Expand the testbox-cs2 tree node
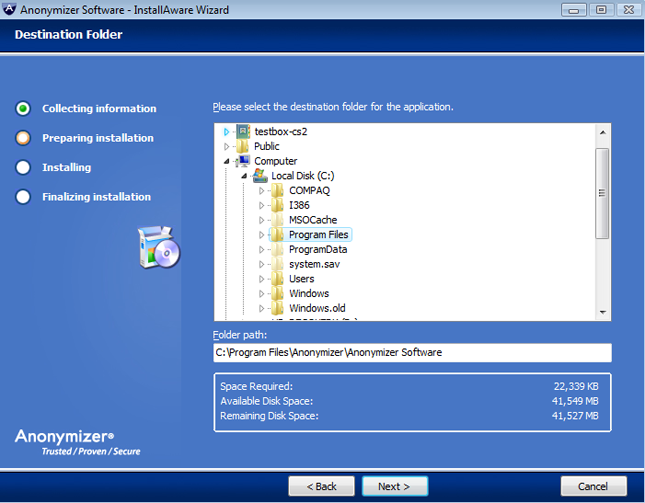 click(227, 132)
